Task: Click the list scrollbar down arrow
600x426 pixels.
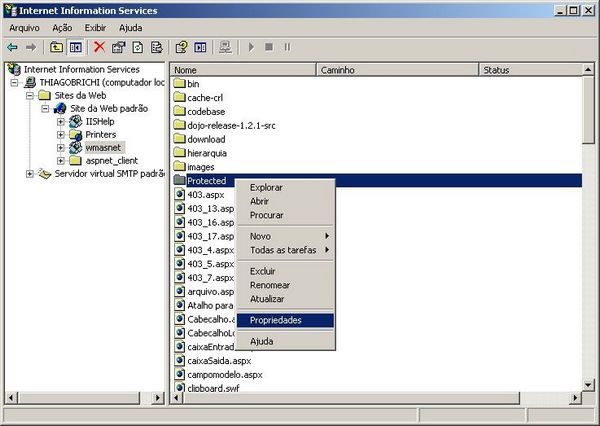Action: [x=588, y=385]
